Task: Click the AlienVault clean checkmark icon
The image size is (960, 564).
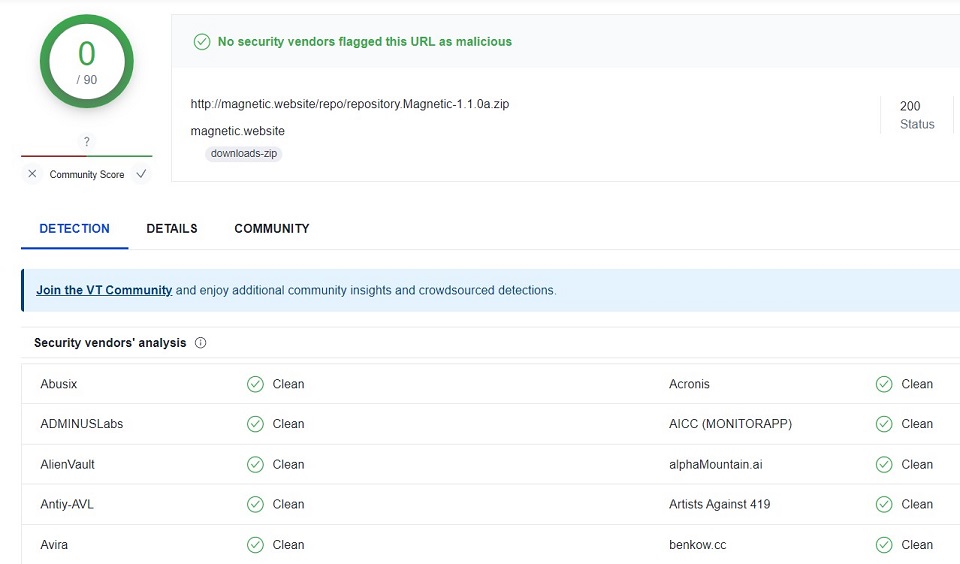Action: [x=255, y=464]
